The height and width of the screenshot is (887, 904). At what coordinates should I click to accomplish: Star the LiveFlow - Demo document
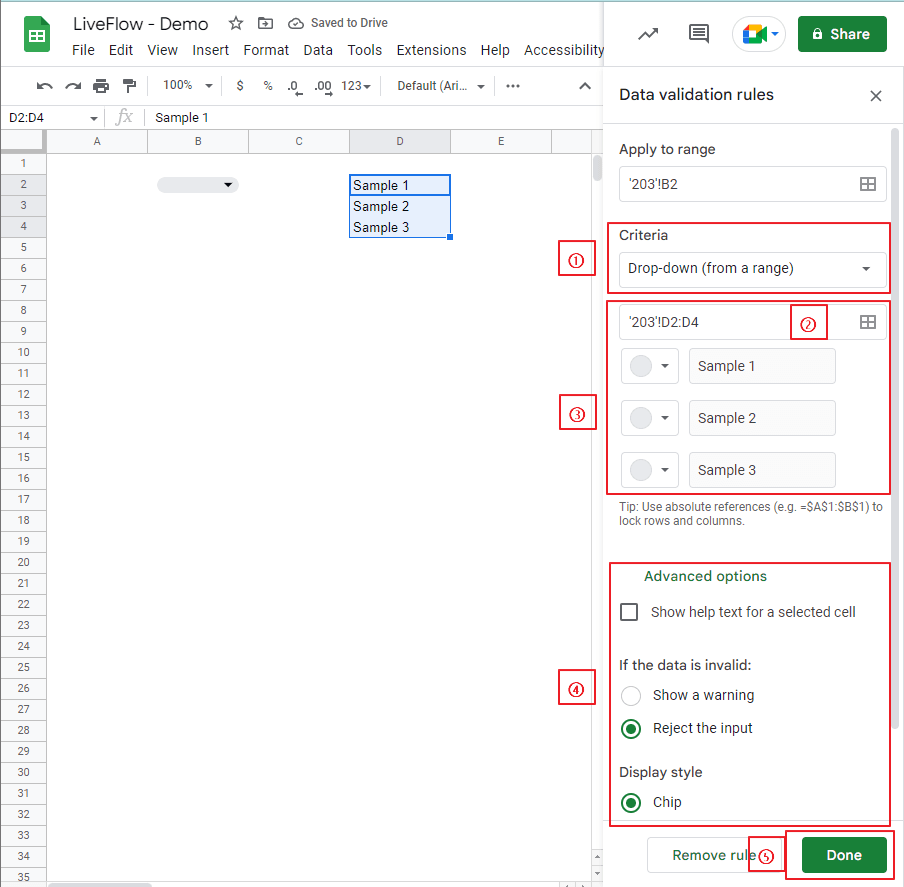click(x=235, y=23)
